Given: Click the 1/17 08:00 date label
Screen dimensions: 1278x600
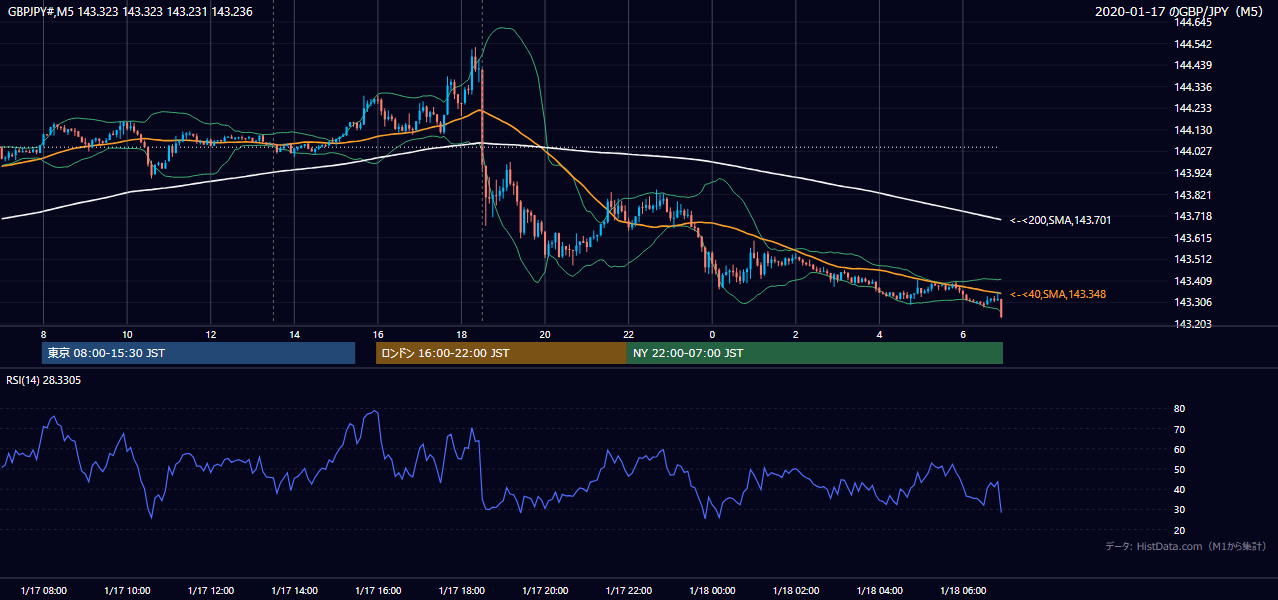Looking at the screenshot, I should 43,591.
